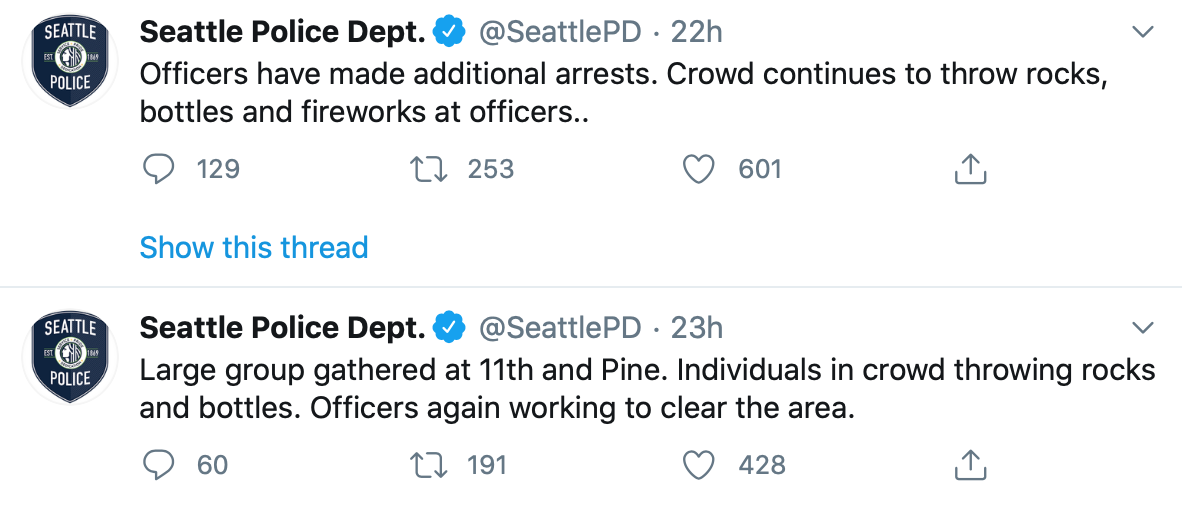
Task: Open the 23h timestamp permalink
Action: 696,327
